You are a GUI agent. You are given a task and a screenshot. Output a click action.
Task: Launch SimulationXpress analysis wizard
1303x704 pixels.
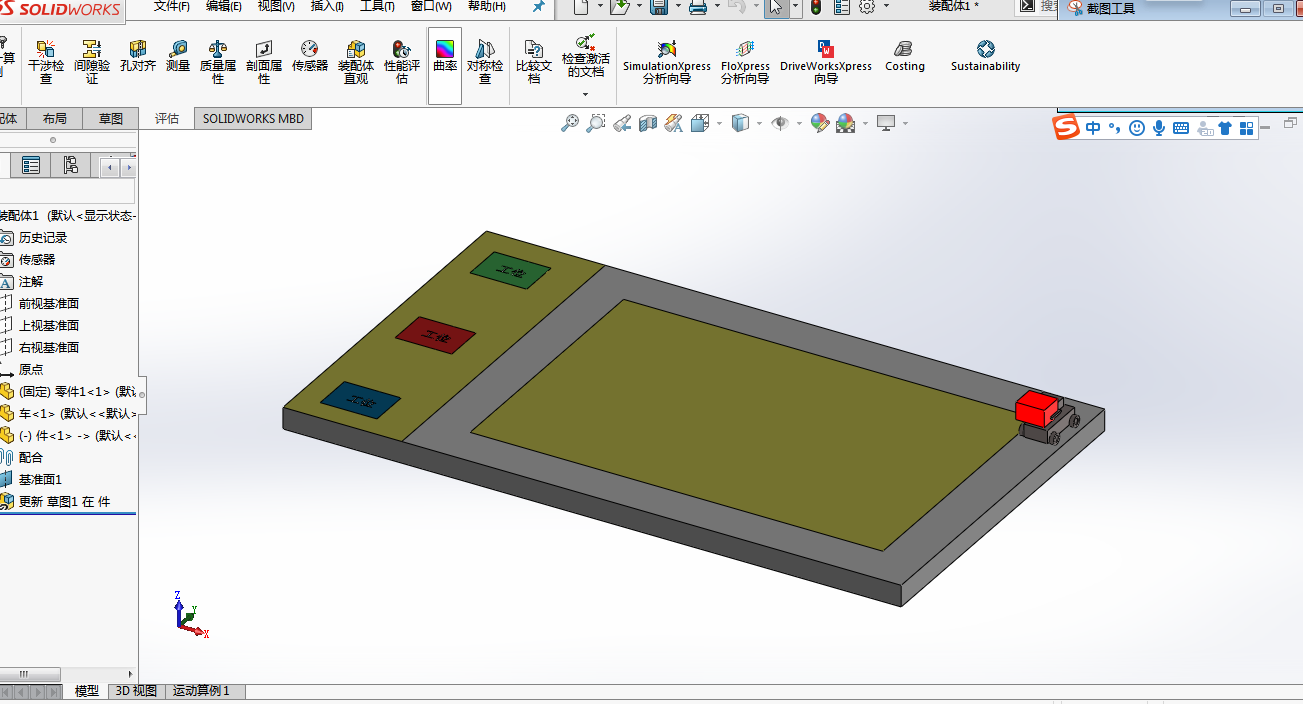click(x=667, y=62)
